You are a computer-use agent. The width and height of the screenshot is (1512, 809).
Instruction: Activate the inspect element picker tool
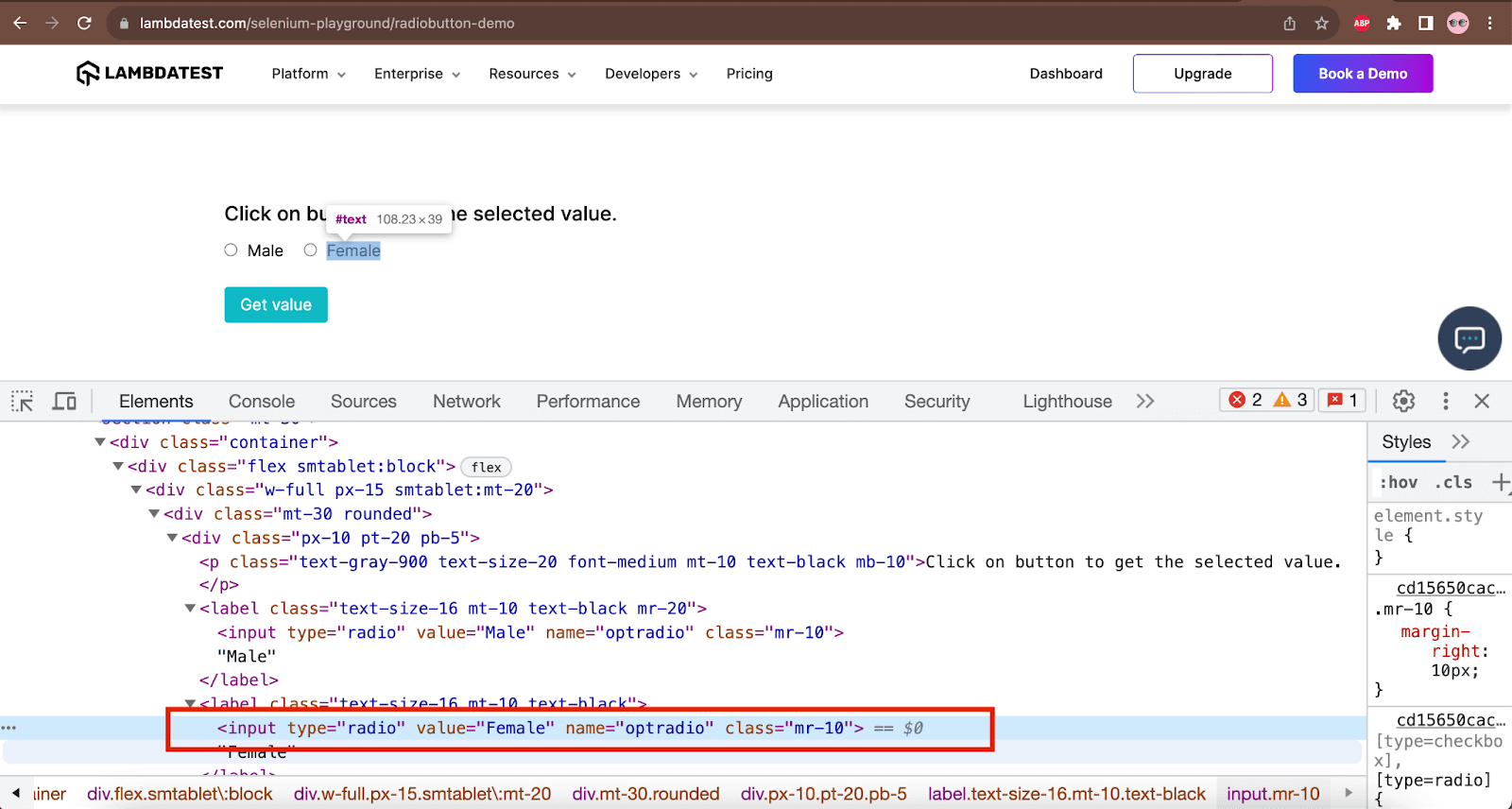pyautogui.click(x=22, y=401)
